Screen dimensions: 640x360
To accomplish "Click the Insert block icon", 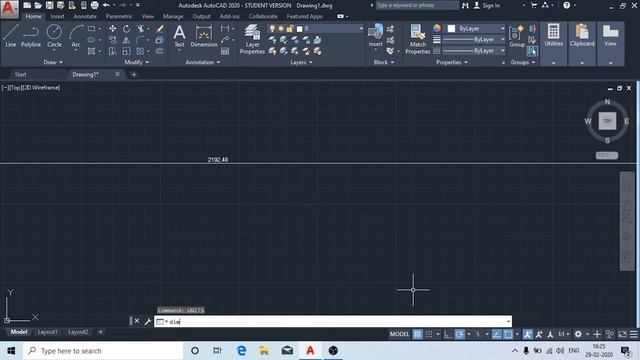I will [x=375, y=35].
